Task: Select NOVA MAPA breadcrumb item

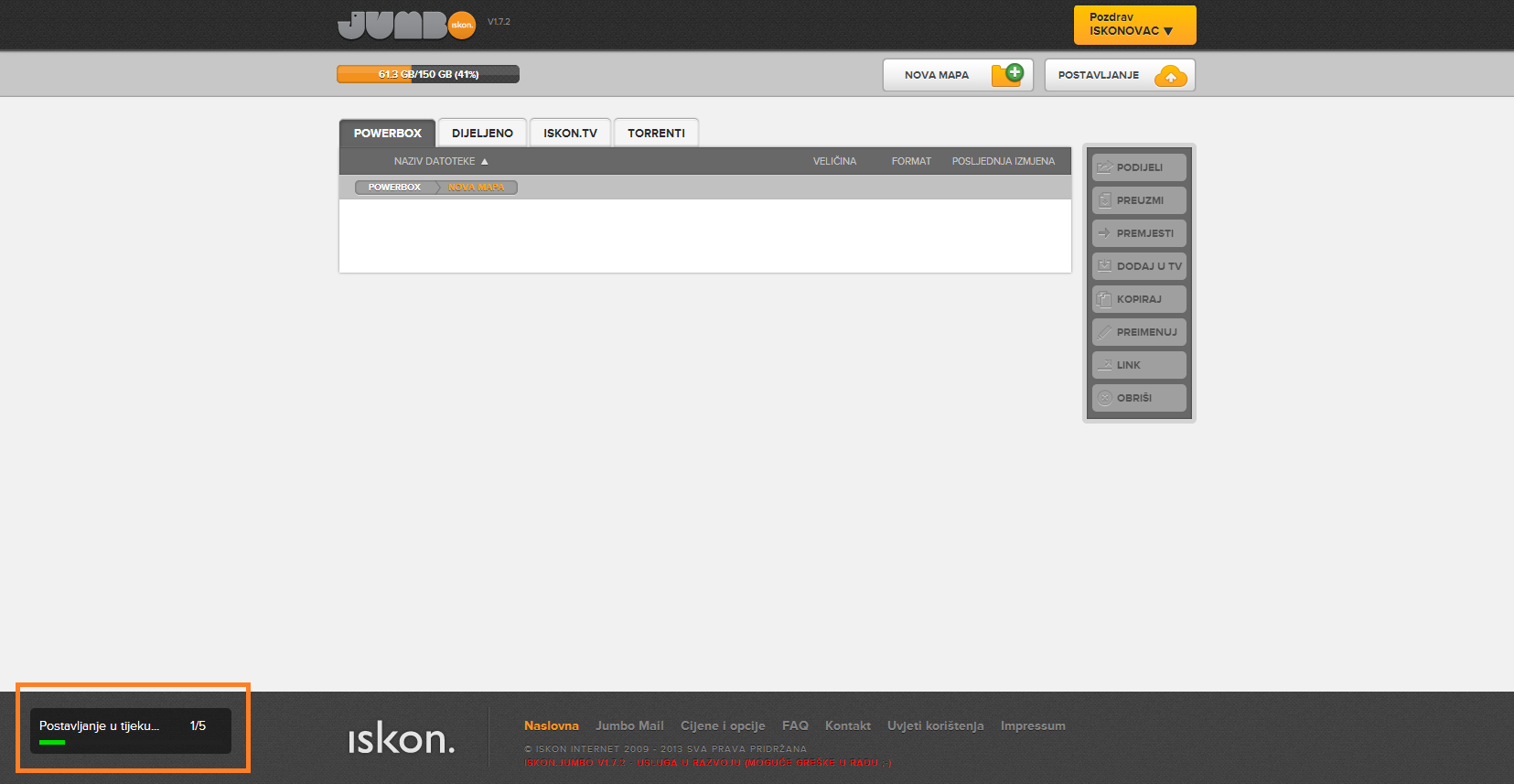Action: 477,188
